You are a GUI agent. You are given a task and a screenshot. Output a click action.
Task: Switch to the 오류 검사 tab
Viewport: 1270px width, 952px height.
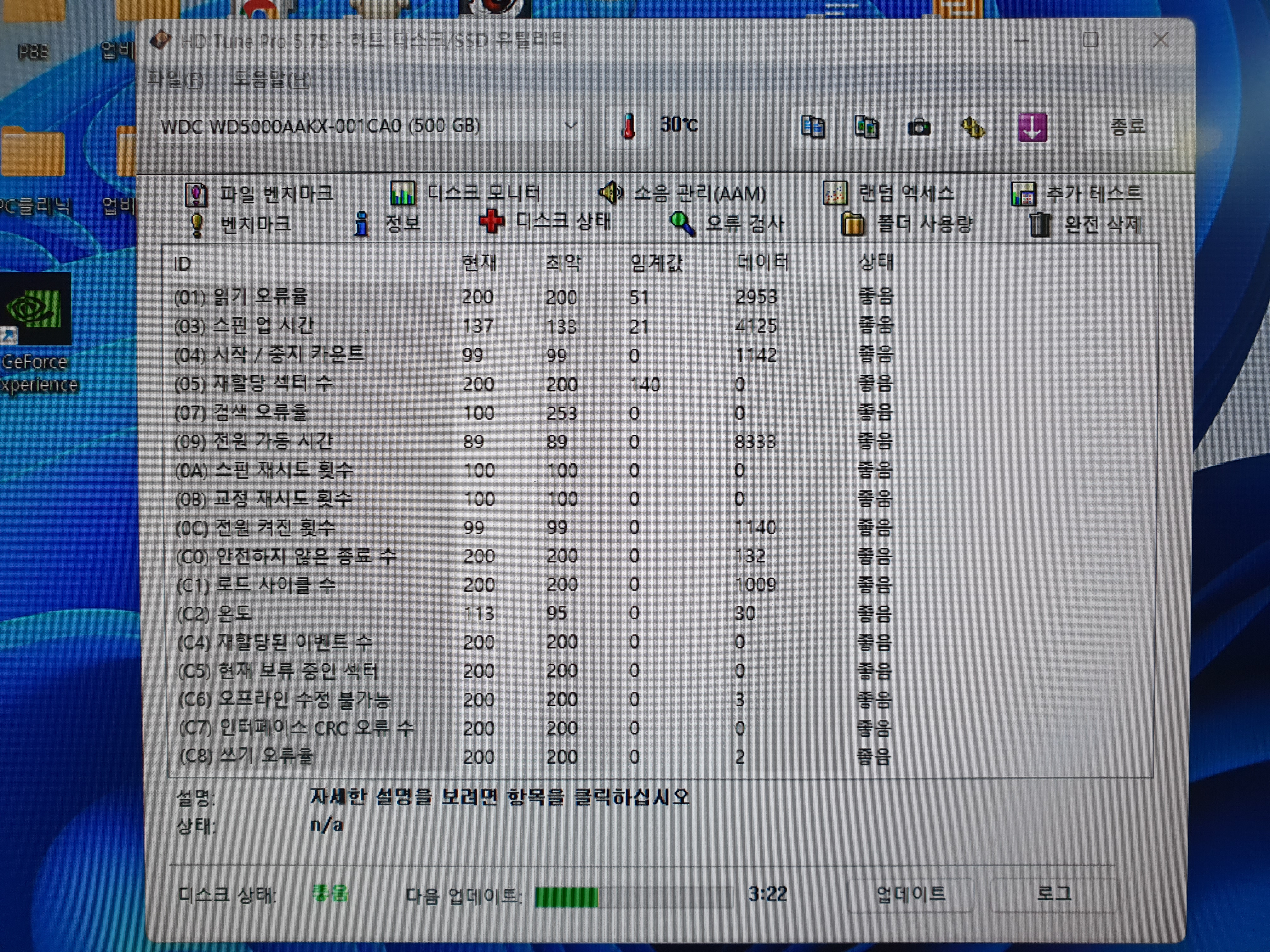click(x=727, y=223)
